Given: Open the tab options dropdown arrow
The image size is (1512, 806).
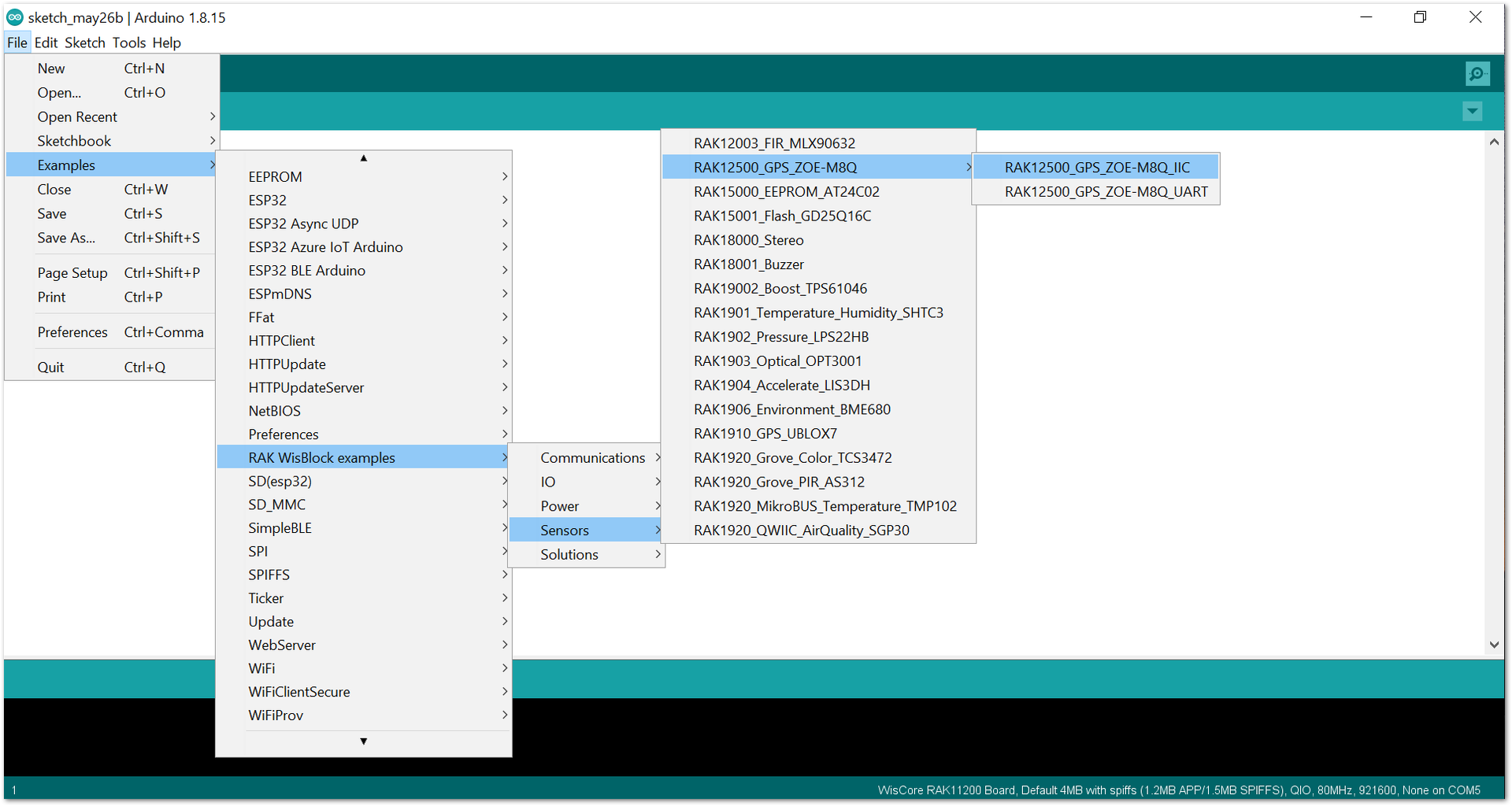Looking at the screenshot, I should (x=1472, y=112).
